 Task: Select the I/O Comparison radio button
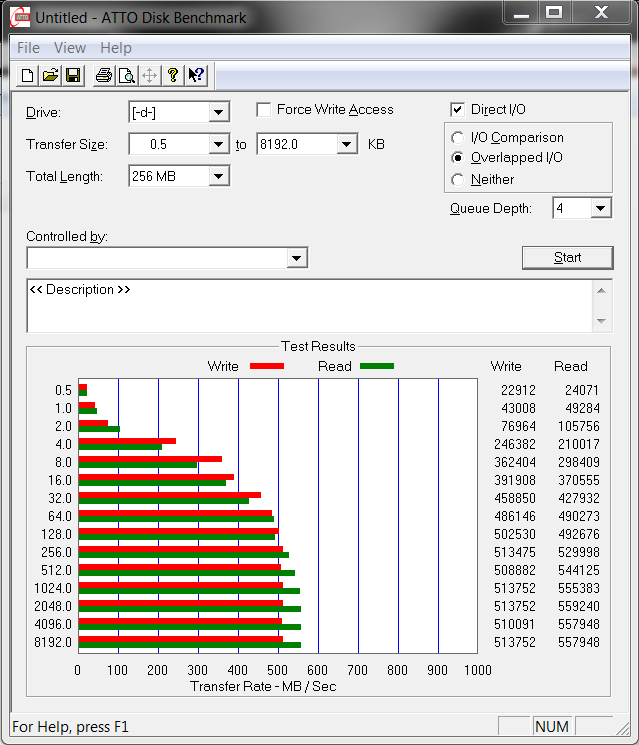458,138
